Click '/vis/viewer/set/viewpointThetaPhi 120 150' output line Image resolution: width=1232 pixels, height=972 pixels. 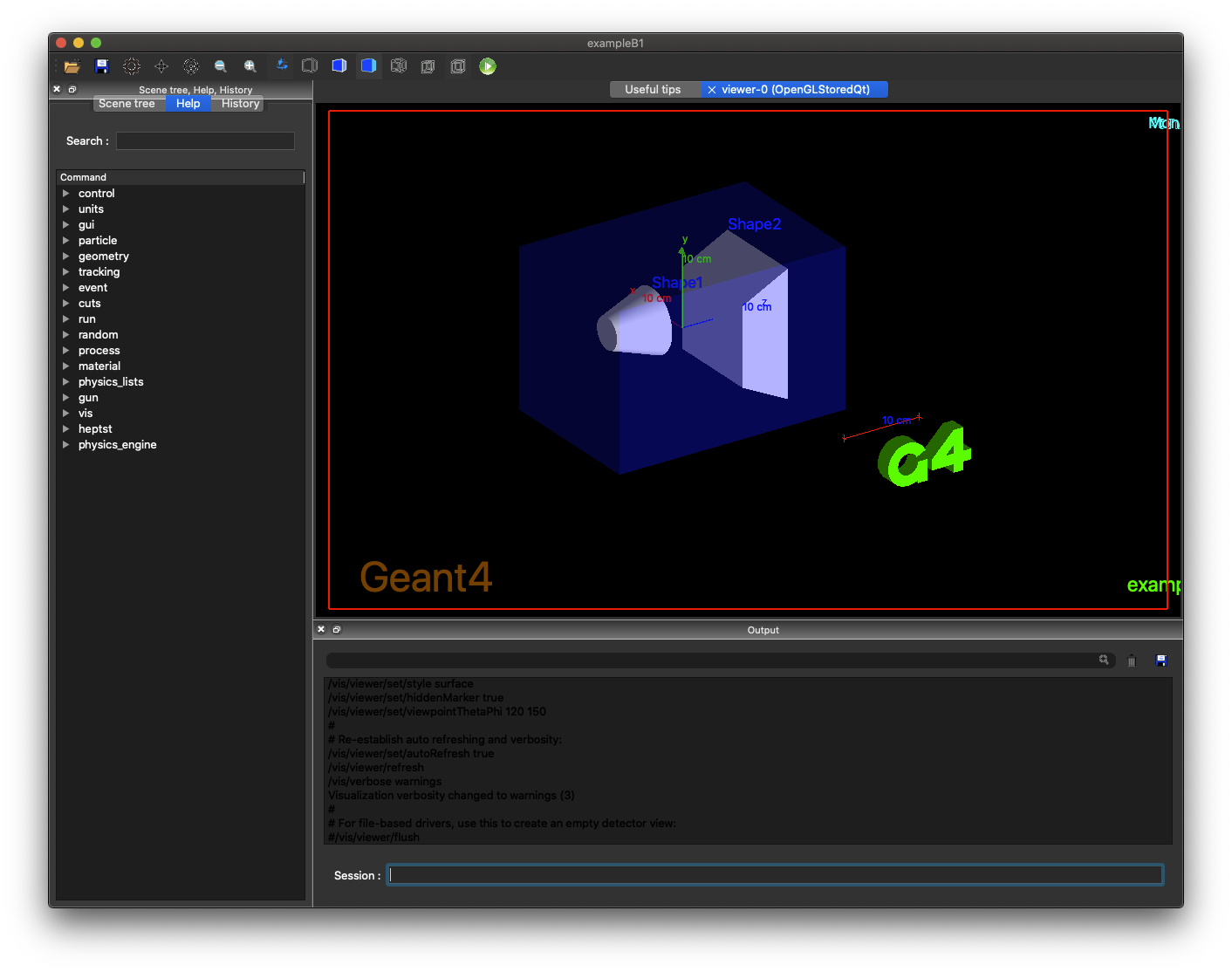(x=437, y=712)
